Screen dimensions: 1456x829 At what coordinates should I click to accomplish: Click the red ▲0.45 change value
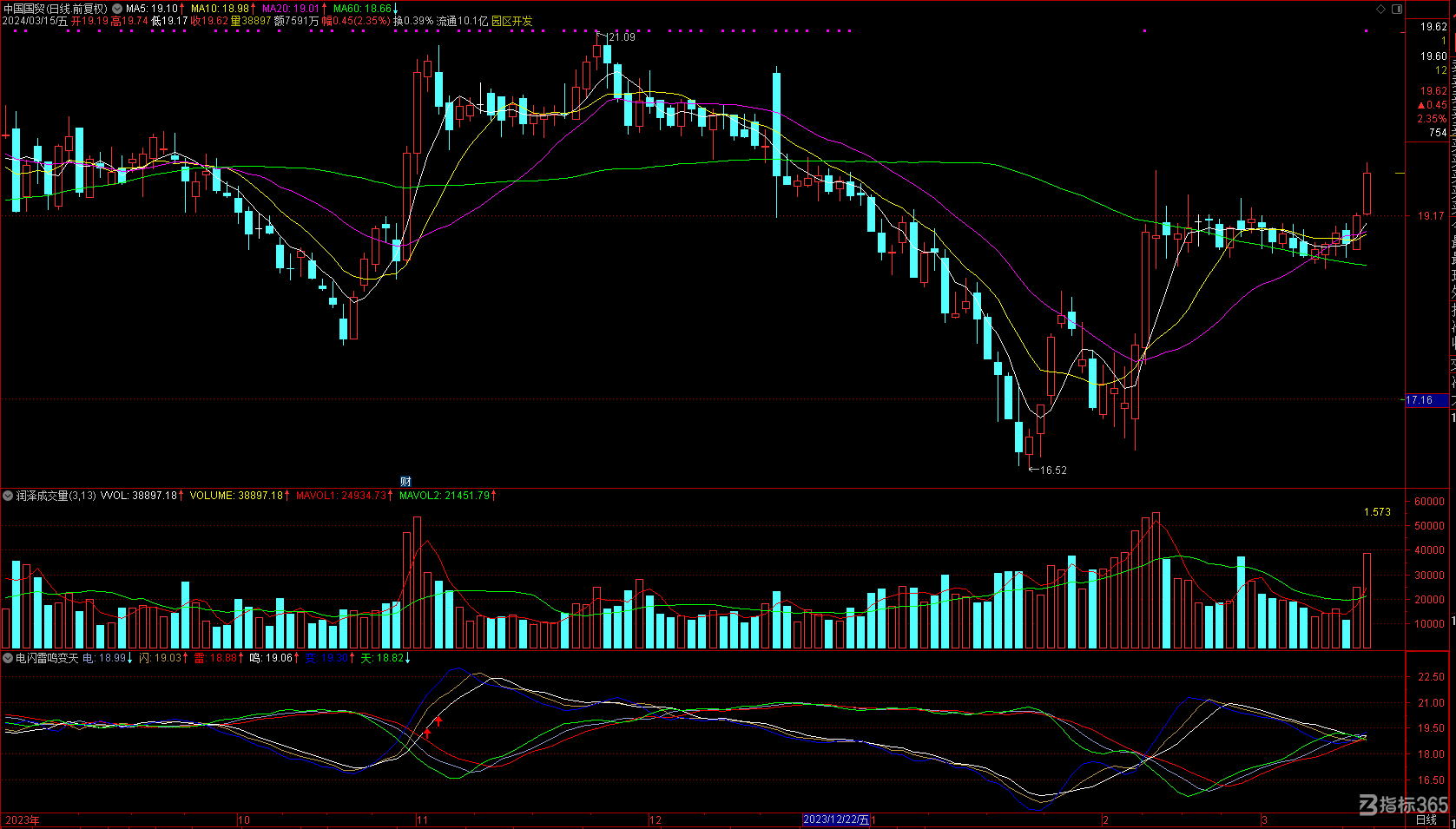coord(1432,105)
